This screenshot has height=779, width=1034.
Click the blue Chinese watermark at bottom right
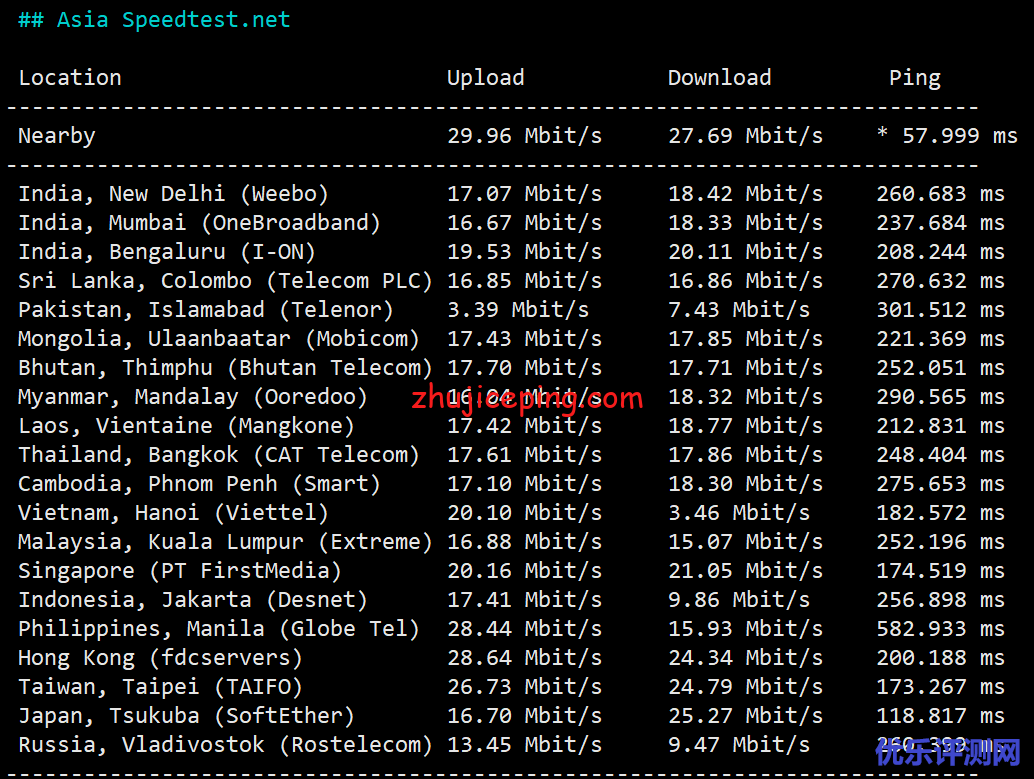pyautogui.click(x=948, y=753)
